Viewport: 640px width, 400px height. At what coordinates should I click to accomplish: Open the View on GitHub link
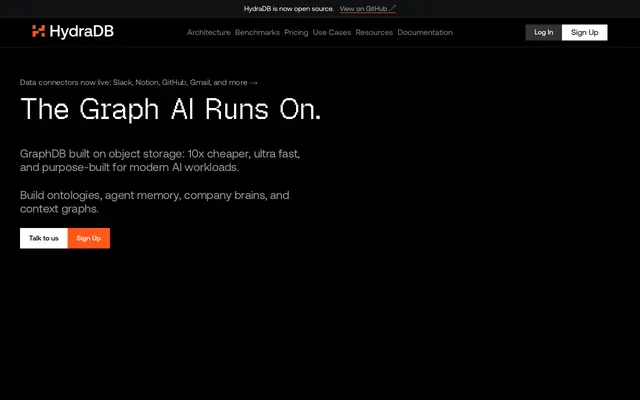coord(368,9)
